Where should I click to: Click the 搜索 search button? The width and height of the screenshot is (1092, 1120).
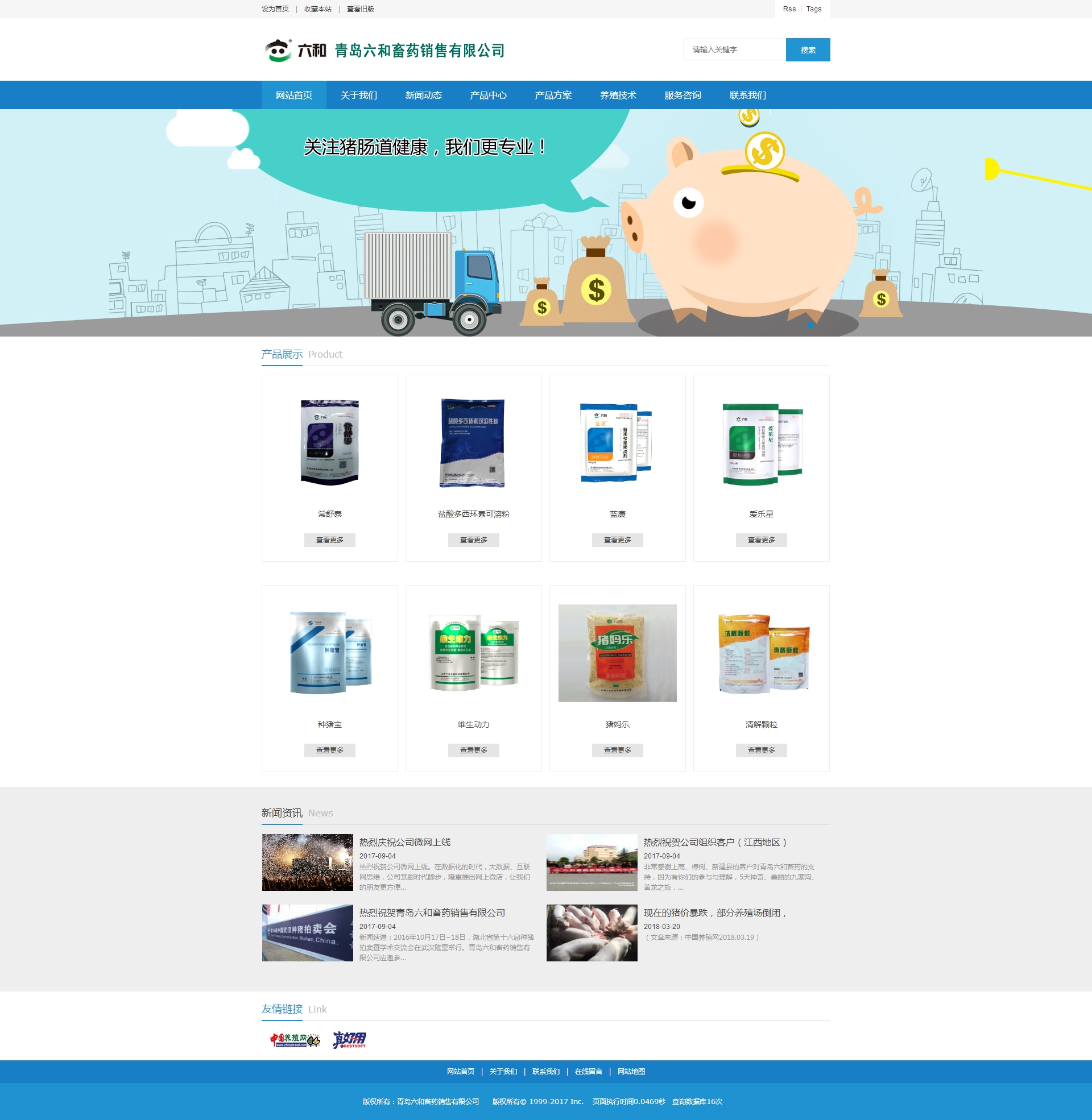pyautogui.click(x=808, y=50)
